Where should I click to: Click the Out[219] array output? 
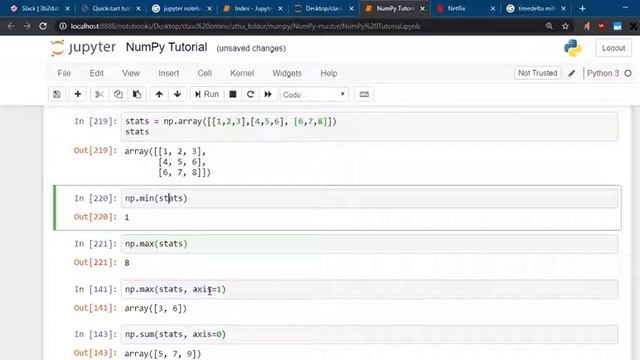[167, 162]
